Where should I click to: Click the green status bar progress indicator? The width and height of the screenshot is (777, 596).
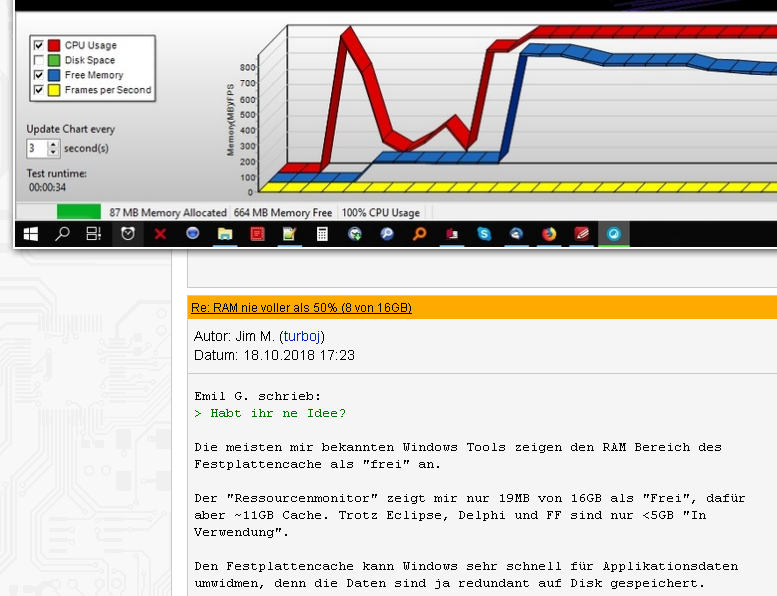click(x=79, y=212)
